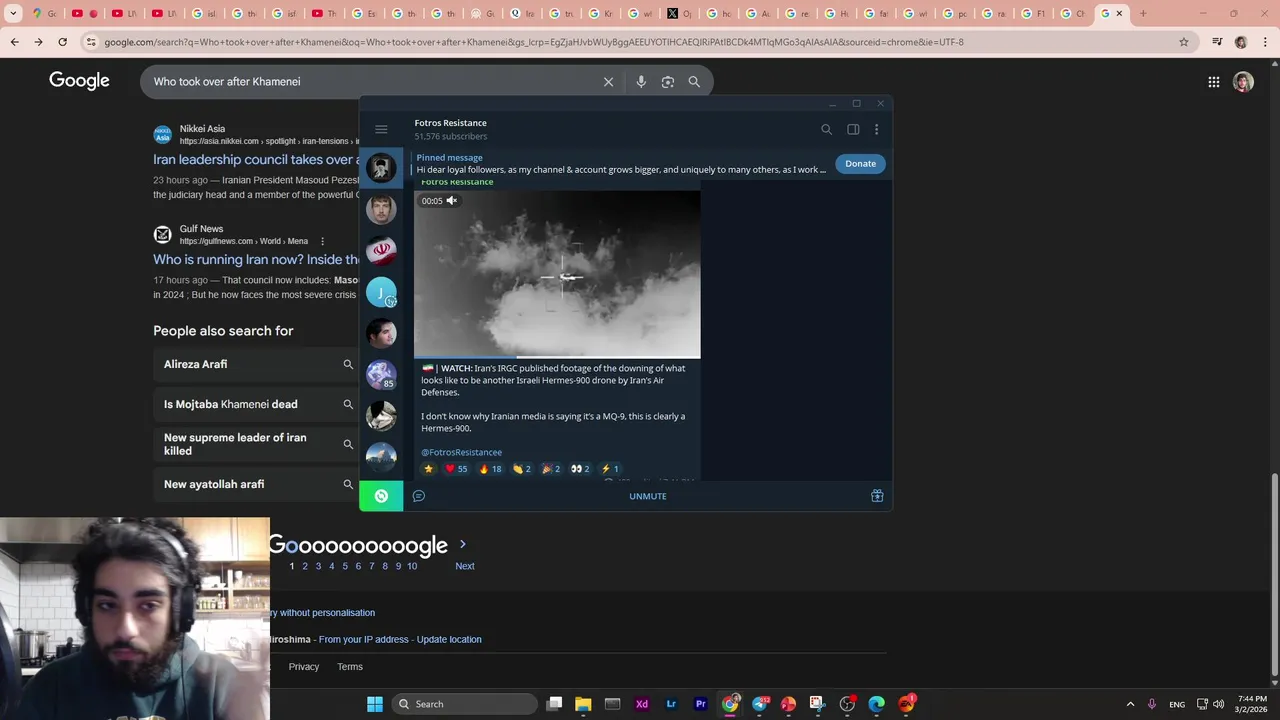1280x720 pixels.
Task: Switch to the X (Twitter) tab
Action: click(679, 13)
